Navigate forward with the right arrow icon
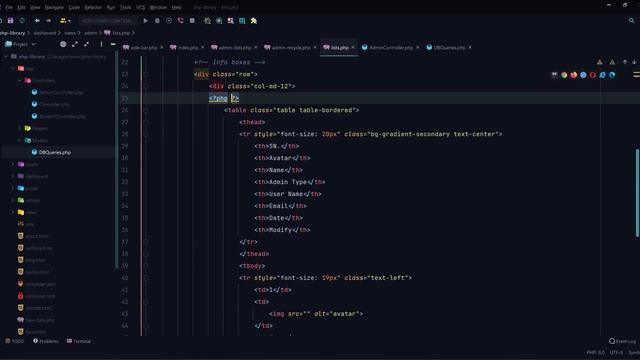The width and height of the screenshot is (640, 360). tap(49, 20)
